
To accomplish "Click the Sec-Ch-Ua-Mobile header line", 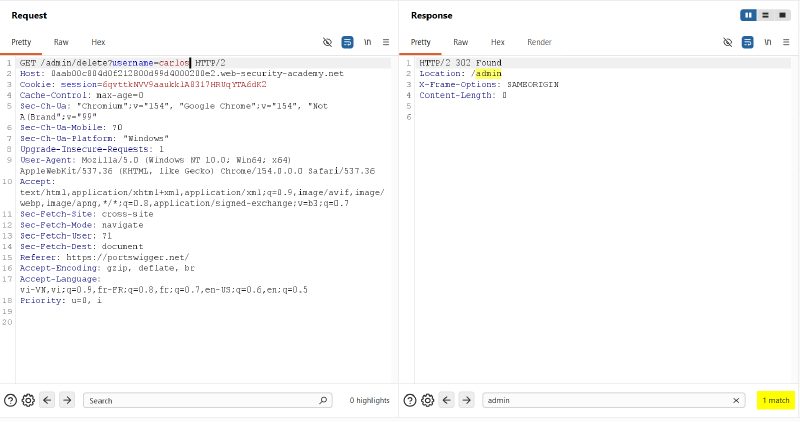I will point(71,128).
